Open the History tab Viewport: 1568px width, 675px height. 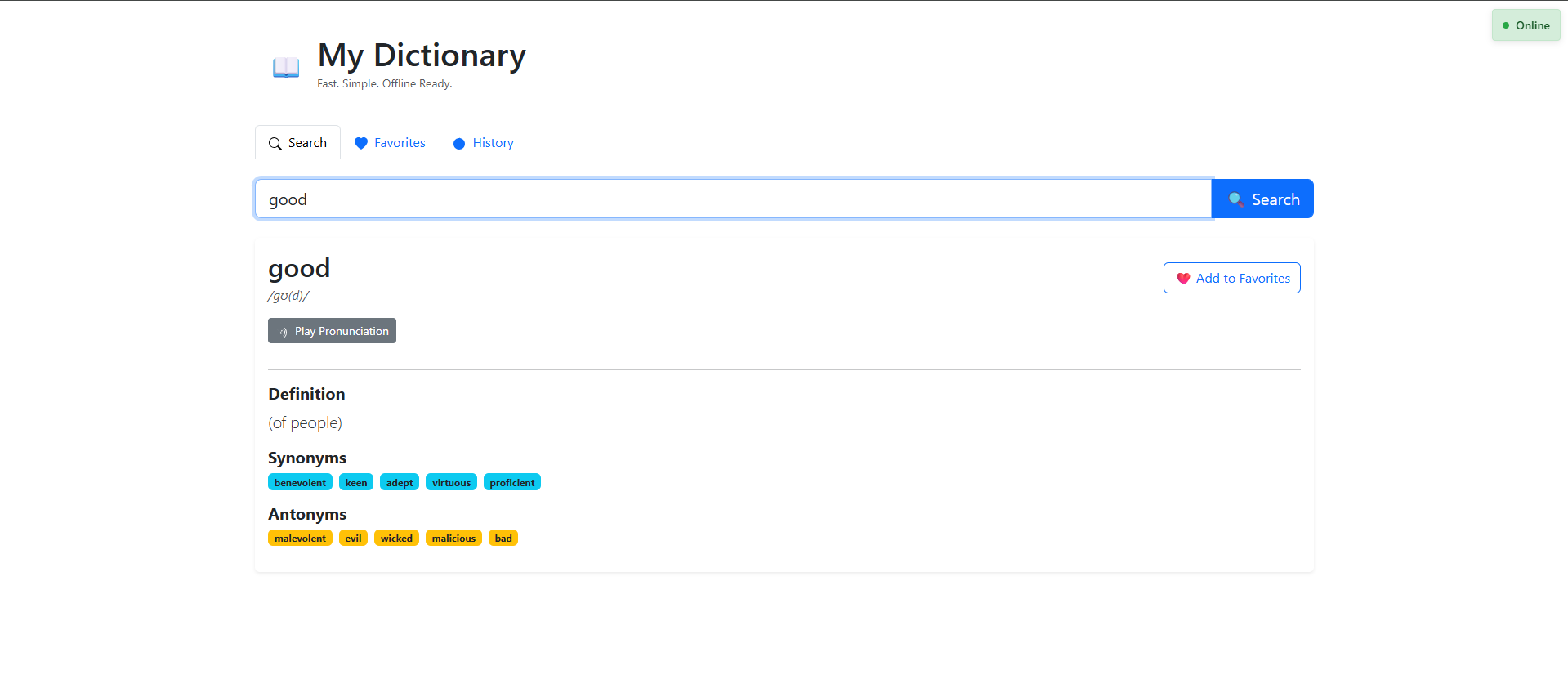[492, 143]
